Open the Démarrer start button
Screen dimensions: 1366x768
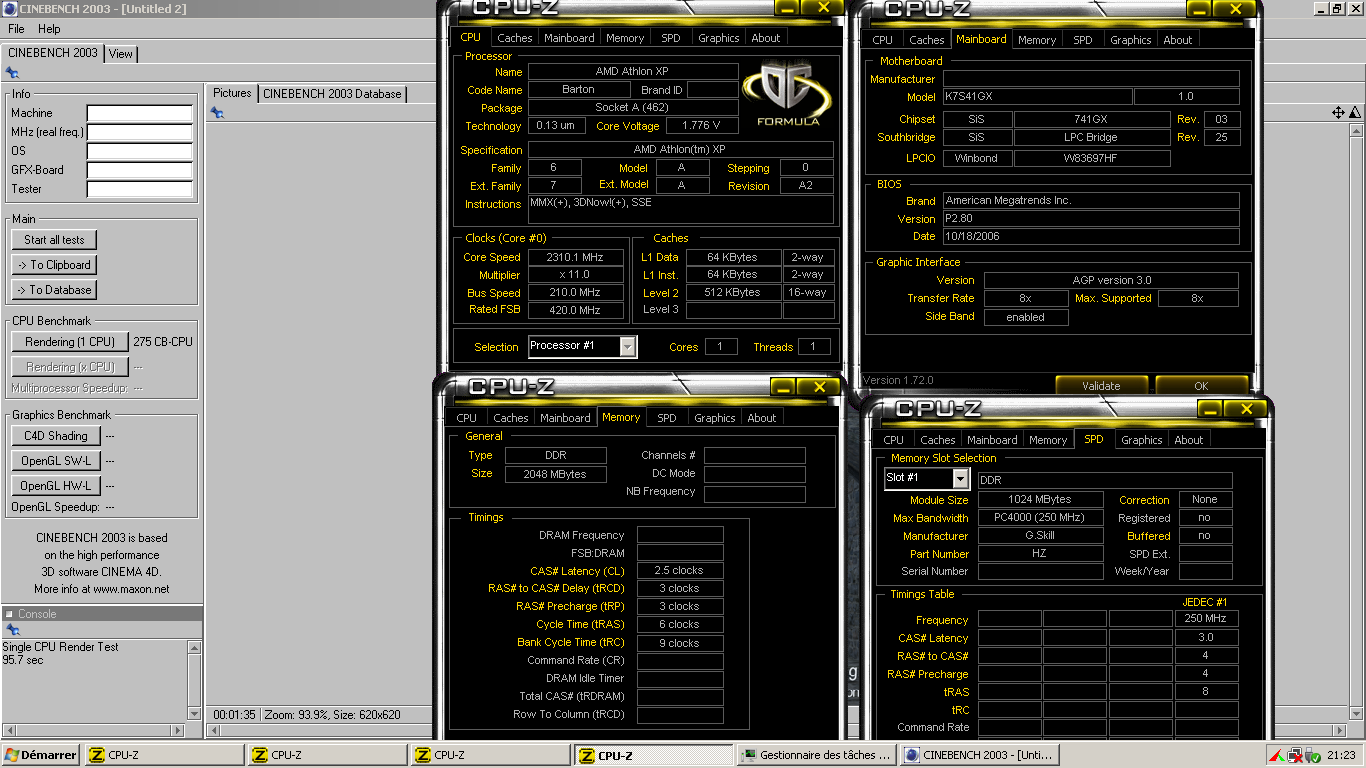pos(41,755)
